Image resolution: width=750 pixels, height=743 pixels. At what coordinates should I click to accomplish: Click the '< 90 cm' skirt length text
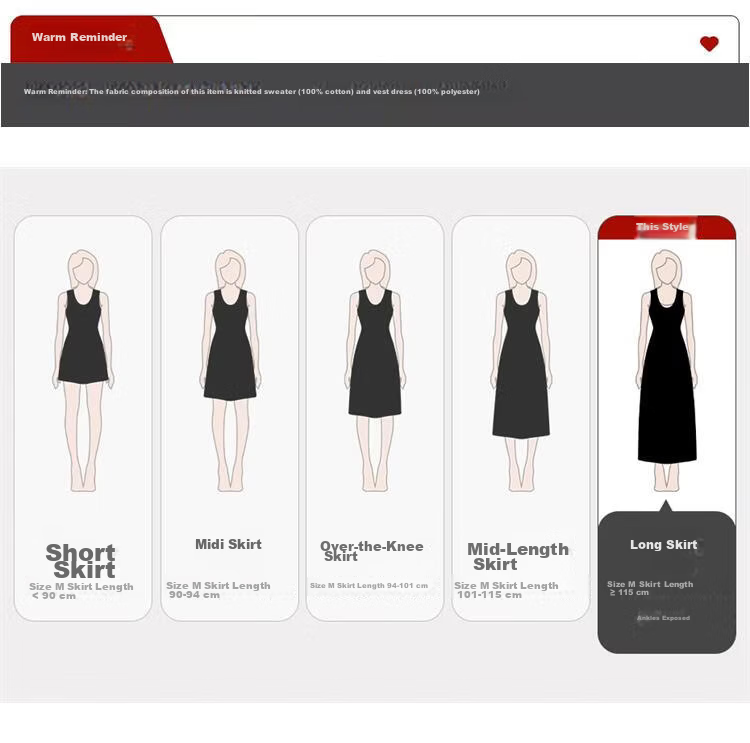[54, 596]
